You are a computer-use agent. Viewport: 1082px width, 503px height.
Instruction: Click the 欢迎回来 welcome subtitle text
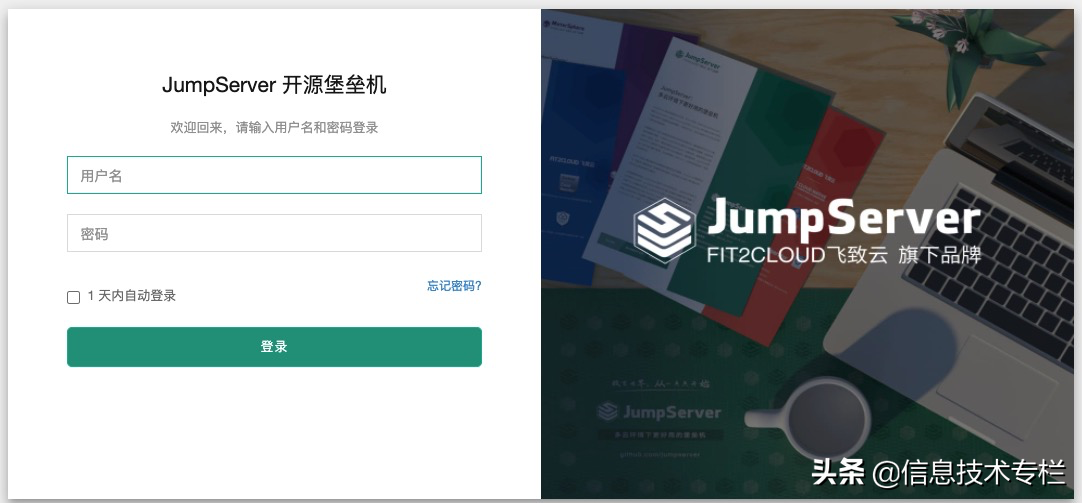tap(274, 128)
